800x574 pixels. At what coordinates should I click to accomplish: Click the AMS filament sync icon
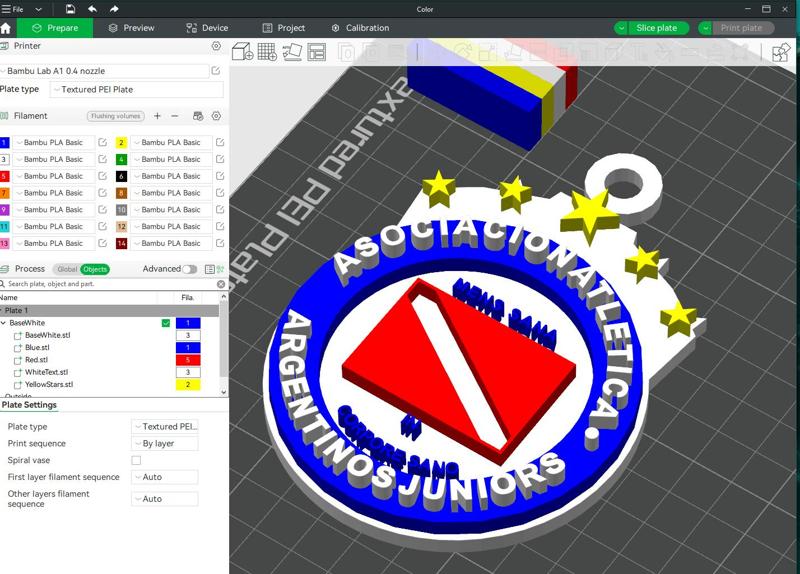198,116
